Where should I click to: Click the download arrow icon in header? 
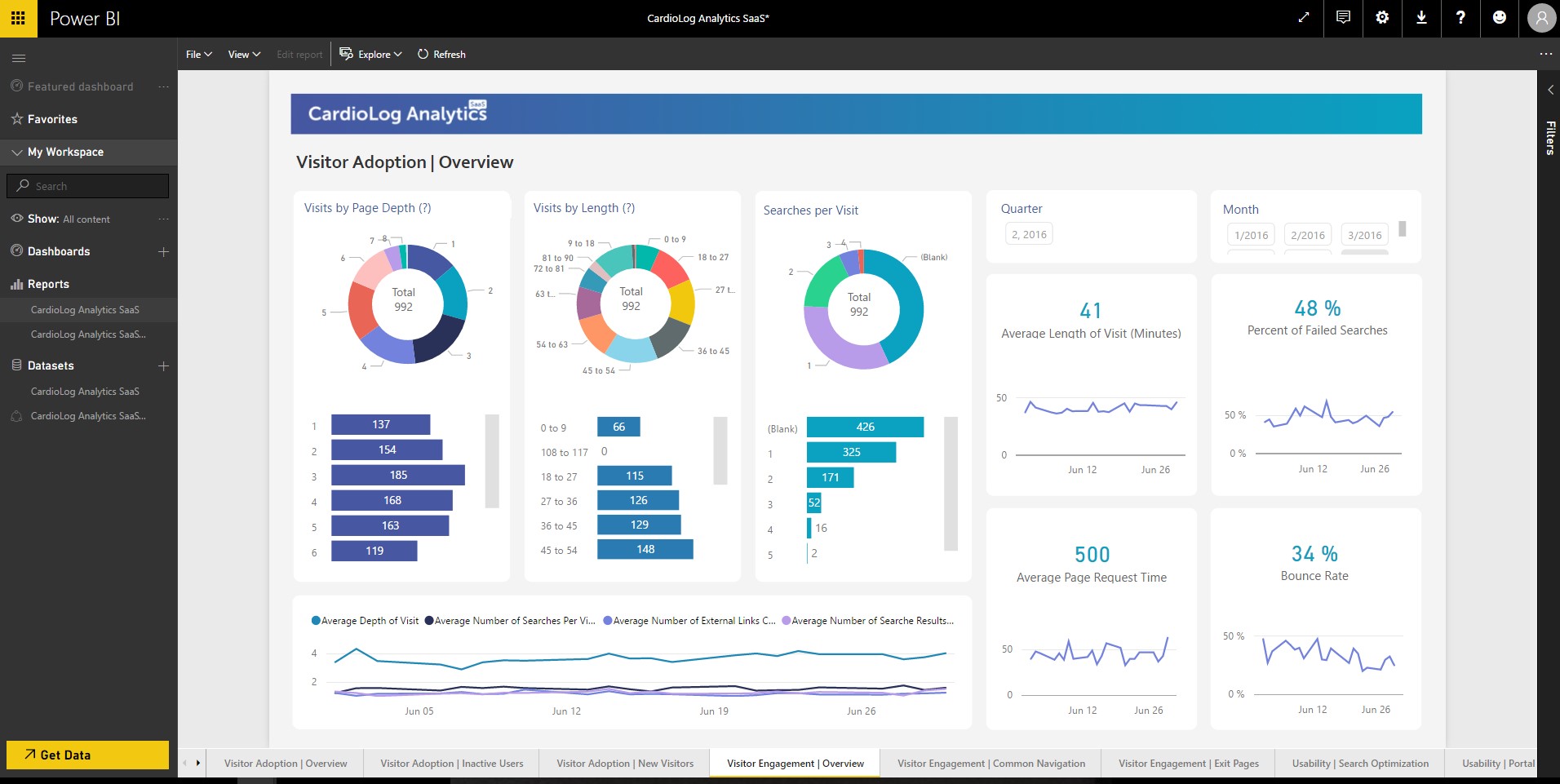[x=1421, y=17]
